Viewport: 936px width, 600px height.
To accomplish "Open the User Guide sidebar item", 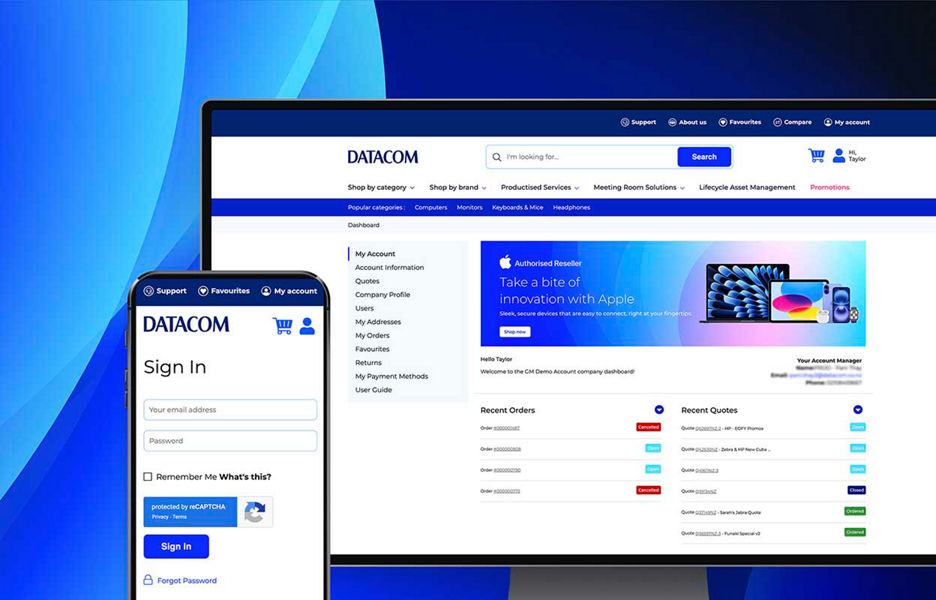I will click(x=374, y=390).
